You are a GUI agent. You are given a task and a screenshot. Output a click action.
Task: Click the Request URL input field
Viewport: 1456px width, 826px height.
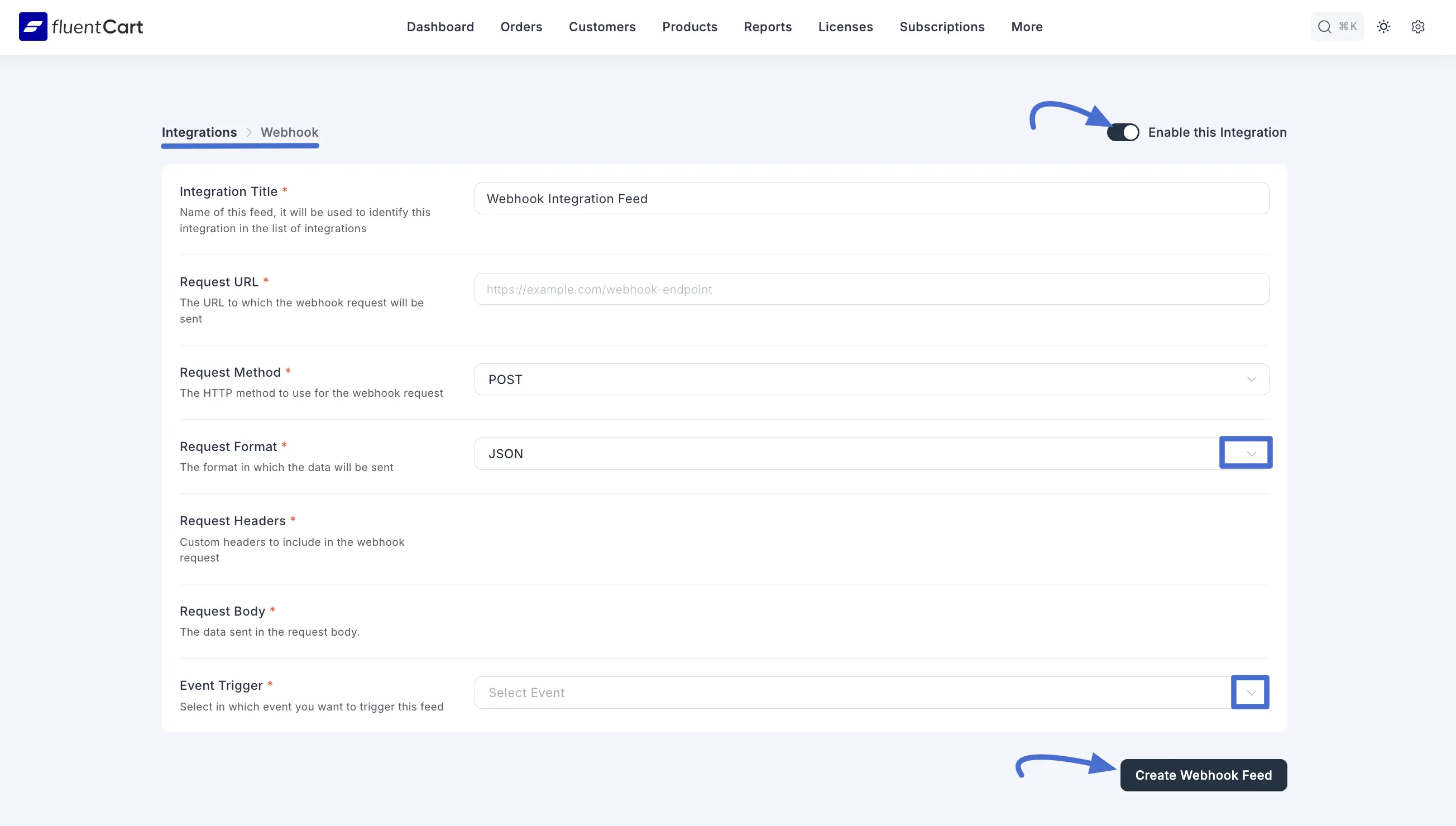coord(871,289)
